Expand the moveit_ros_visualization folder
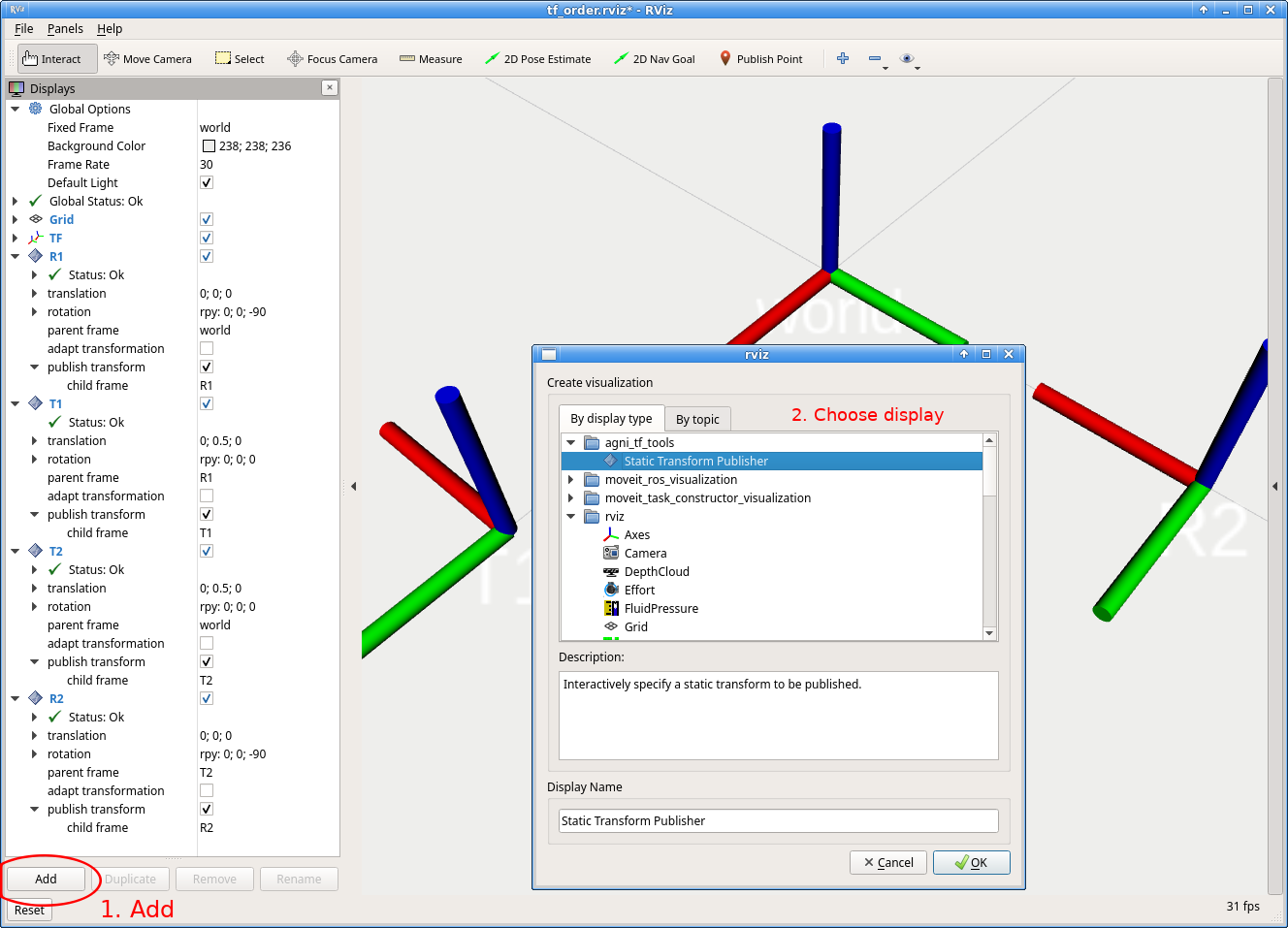The width and height of the screenshot is (1288, 928). [570, 479]
